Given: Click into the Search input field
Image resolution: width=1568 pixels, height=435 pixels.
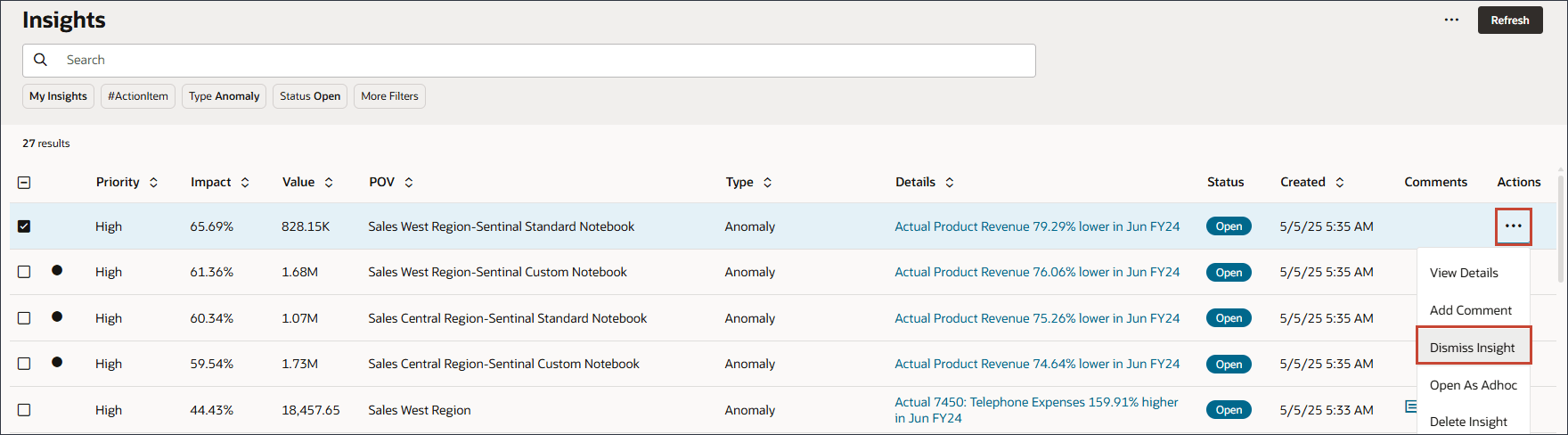Looking at the screenshot, I should pyautogui.click(x=535, y=60).
